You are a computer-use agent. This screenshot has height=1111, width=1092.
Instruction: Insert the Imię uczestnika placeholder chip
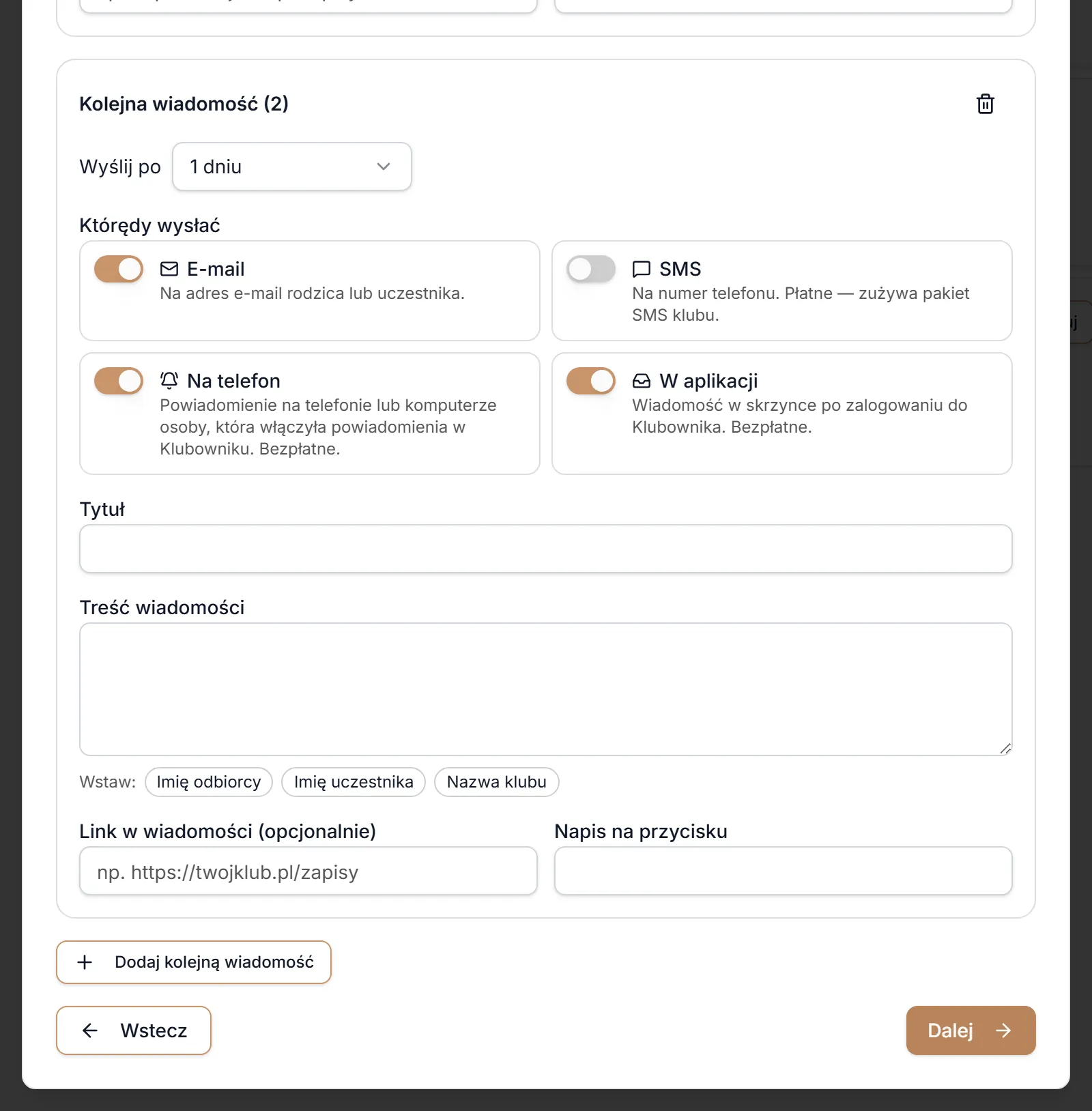(x=354, y=782)
